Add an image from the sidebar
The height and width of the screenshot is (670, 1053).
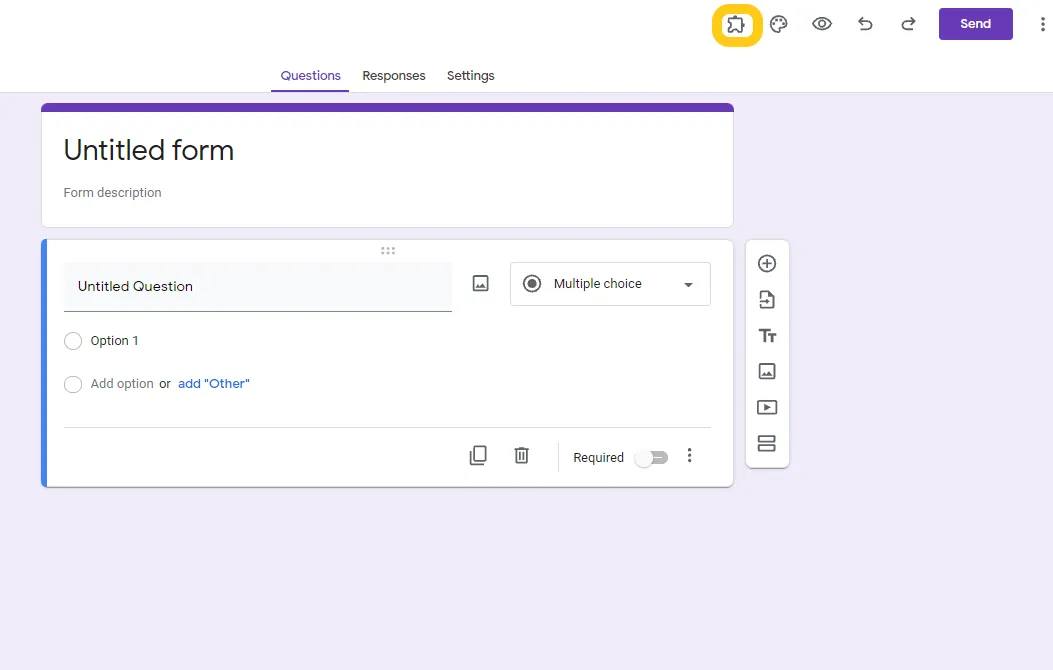pyautogui.click(x=767, y=372)
